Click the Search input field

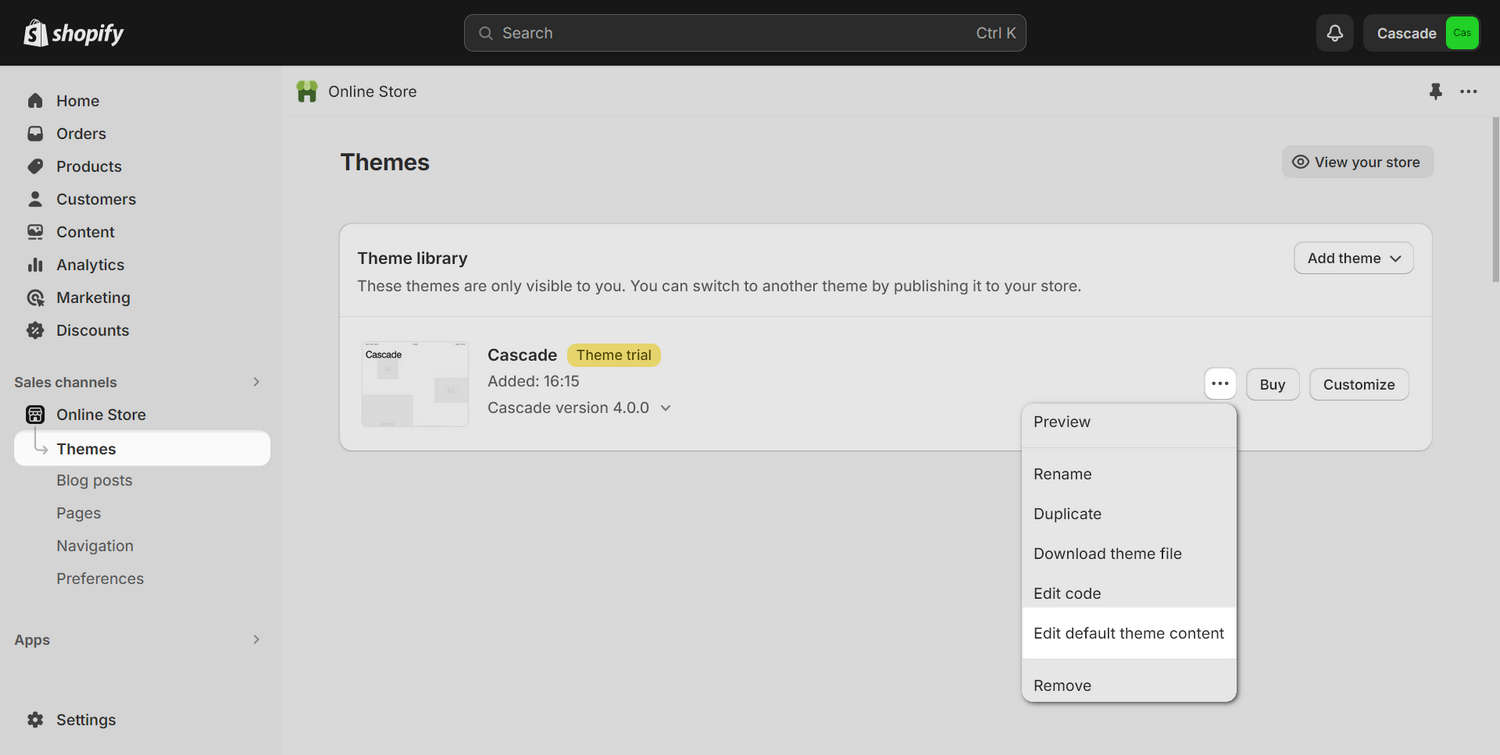(745, 33)
